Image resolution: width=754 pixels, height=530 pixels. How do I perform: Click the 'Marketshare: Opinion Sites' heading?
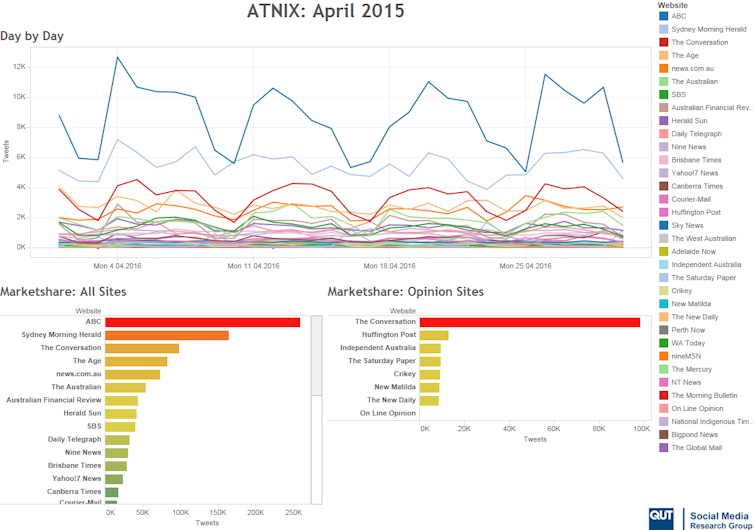(x=405, y=292)
